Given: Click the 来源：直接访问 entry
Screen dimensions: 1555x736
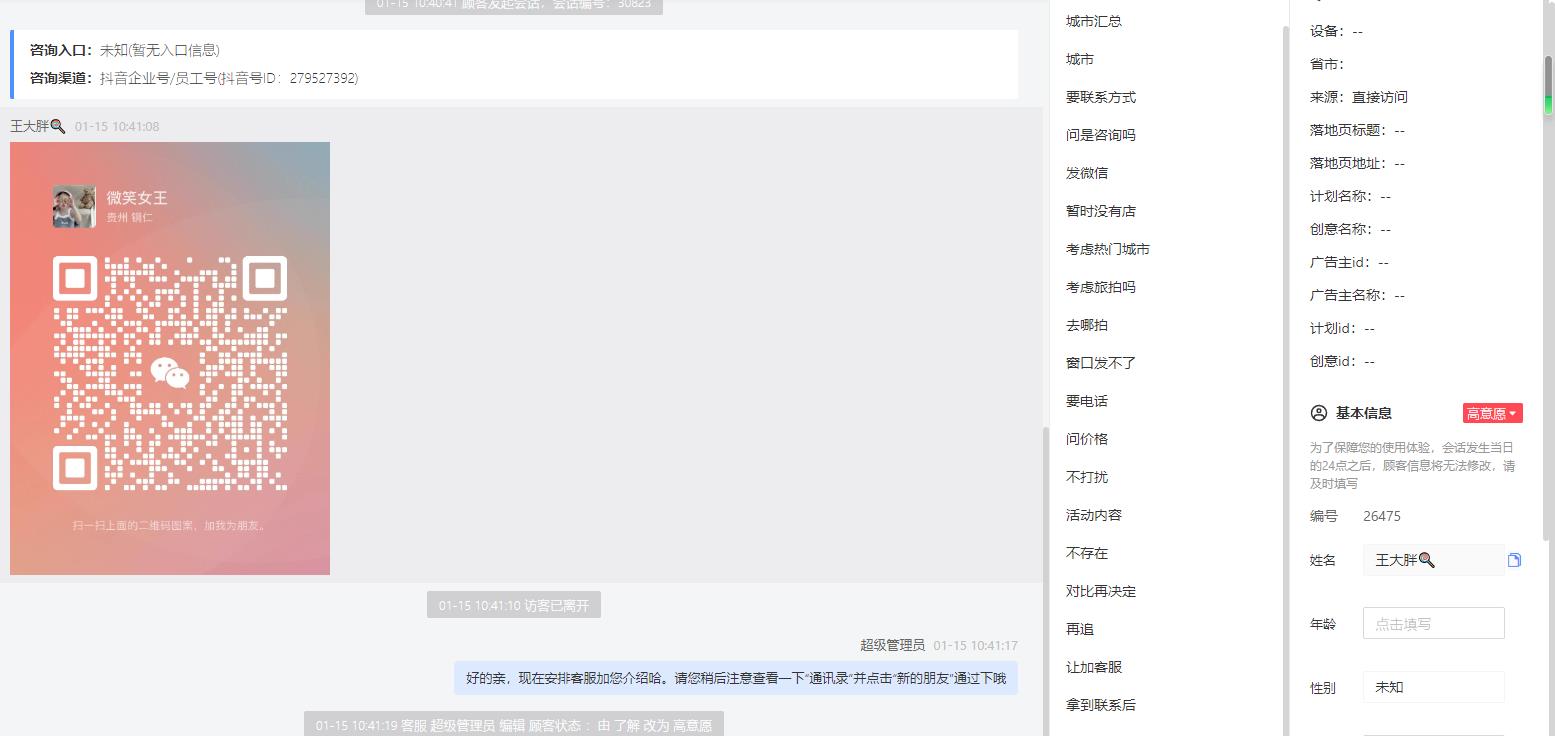Looking at the screenshot, I should [x=1359, y=97].
